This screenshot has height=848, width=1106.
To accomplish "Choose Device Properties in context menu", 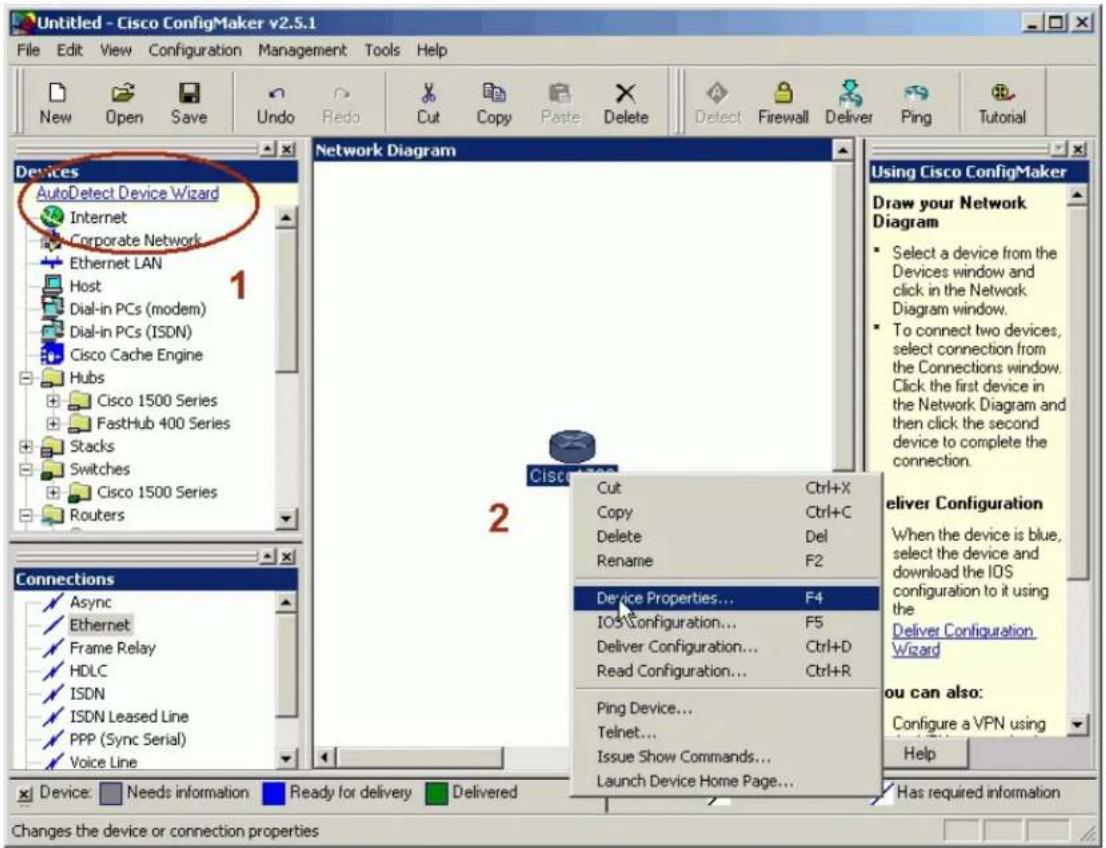I will (x=726, y=598).
